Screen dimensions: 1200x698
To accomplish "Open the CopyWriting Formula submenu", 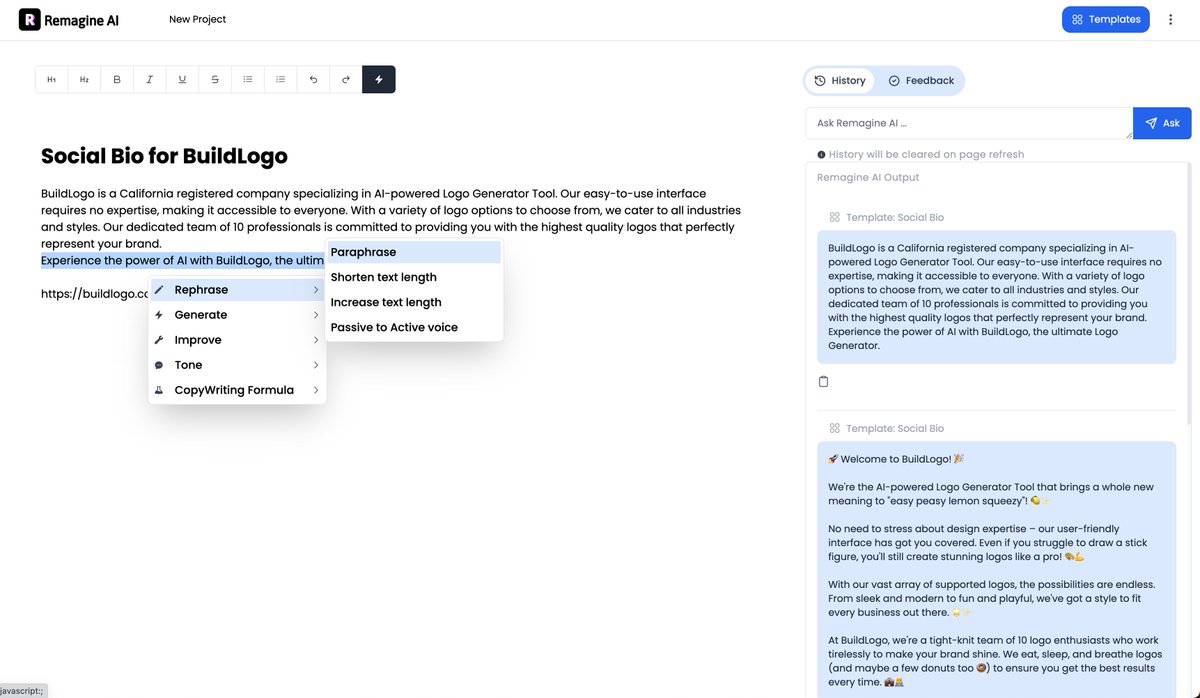I will pyautogui.click(x=237, y=390).
